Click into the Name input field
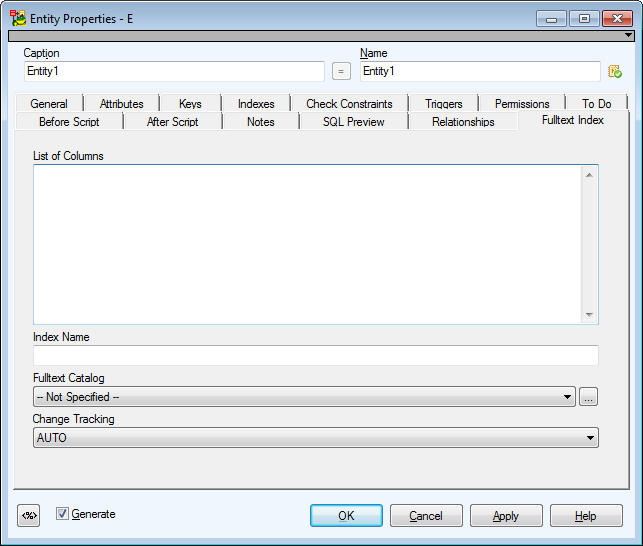Viewport: 643px width, 546px height. (480, 71)
